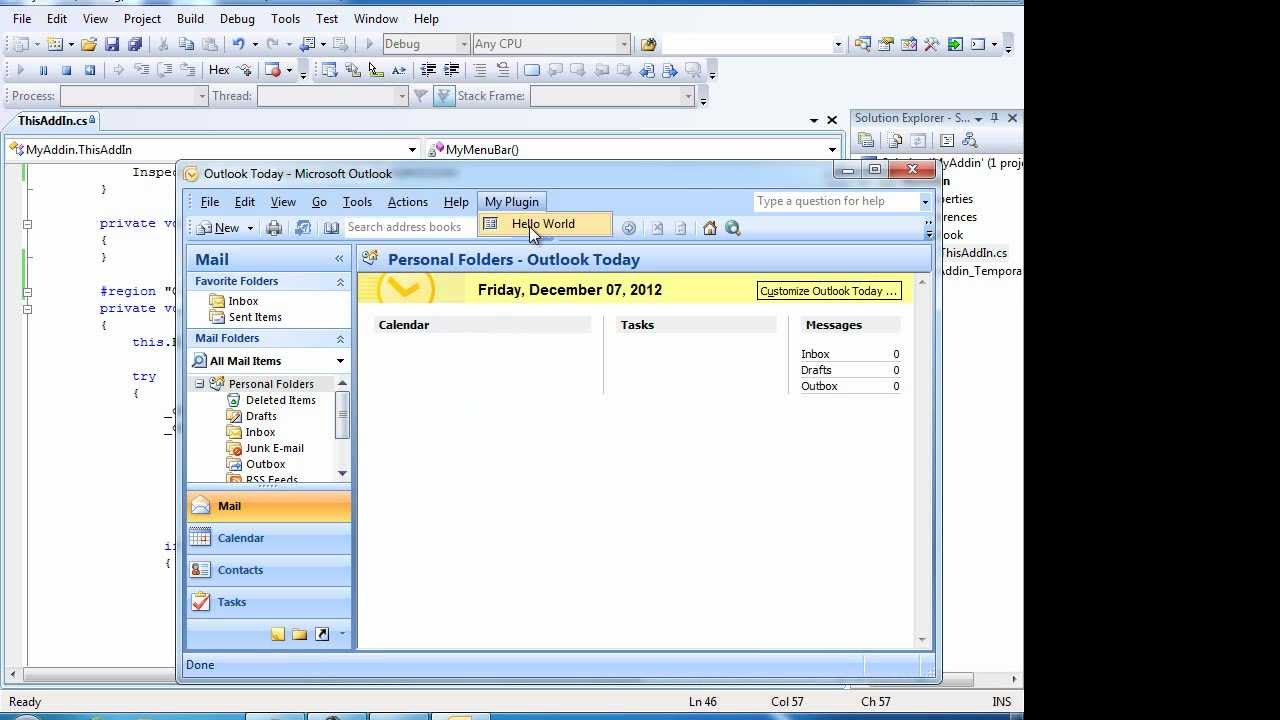1280x720 pixels.
Task: Open Outlook's Go menu
Action: [319, 202]
